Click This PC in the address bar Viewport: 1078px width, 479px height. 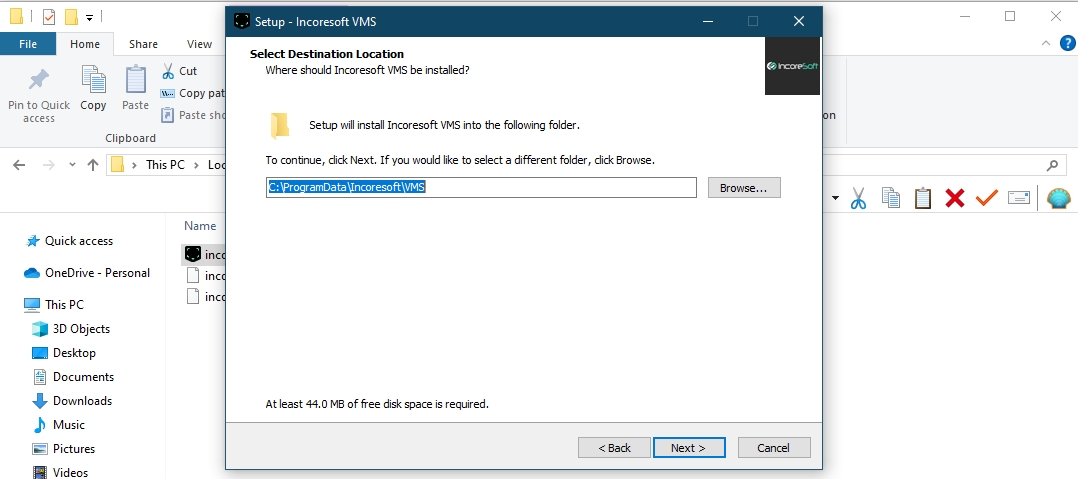point(165,165)
